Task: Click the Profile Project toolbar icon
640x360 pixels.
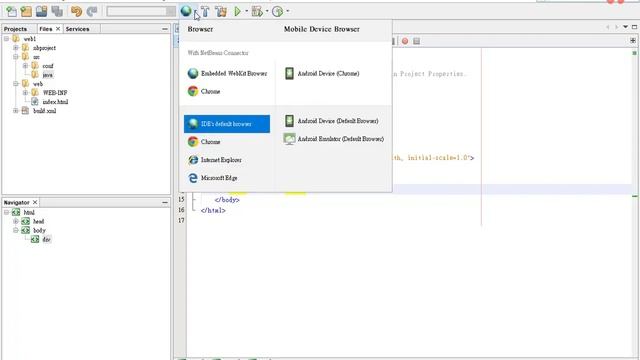Action: pos(278,11)
